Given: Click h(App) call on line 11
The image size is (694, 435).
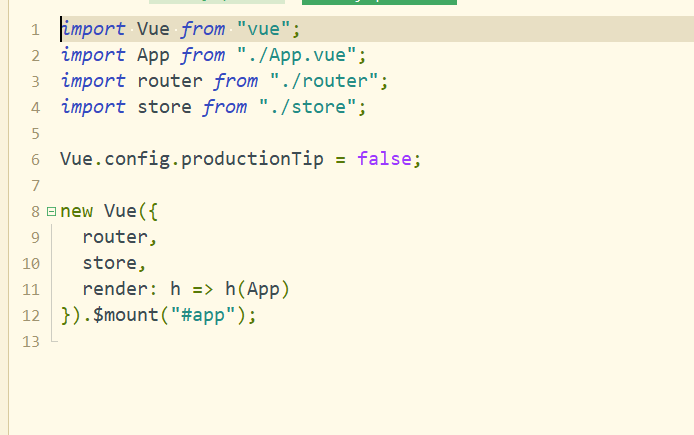Looking at the screenshot, I should click(257, 289).
